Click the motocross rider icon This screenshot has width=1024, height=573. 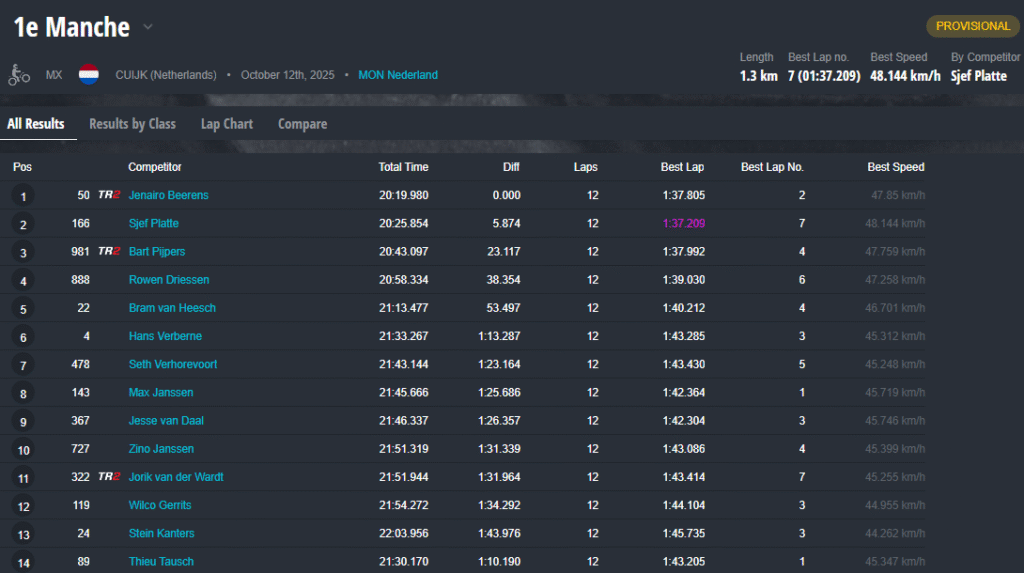pyautogui.click(x=19, y=75)
